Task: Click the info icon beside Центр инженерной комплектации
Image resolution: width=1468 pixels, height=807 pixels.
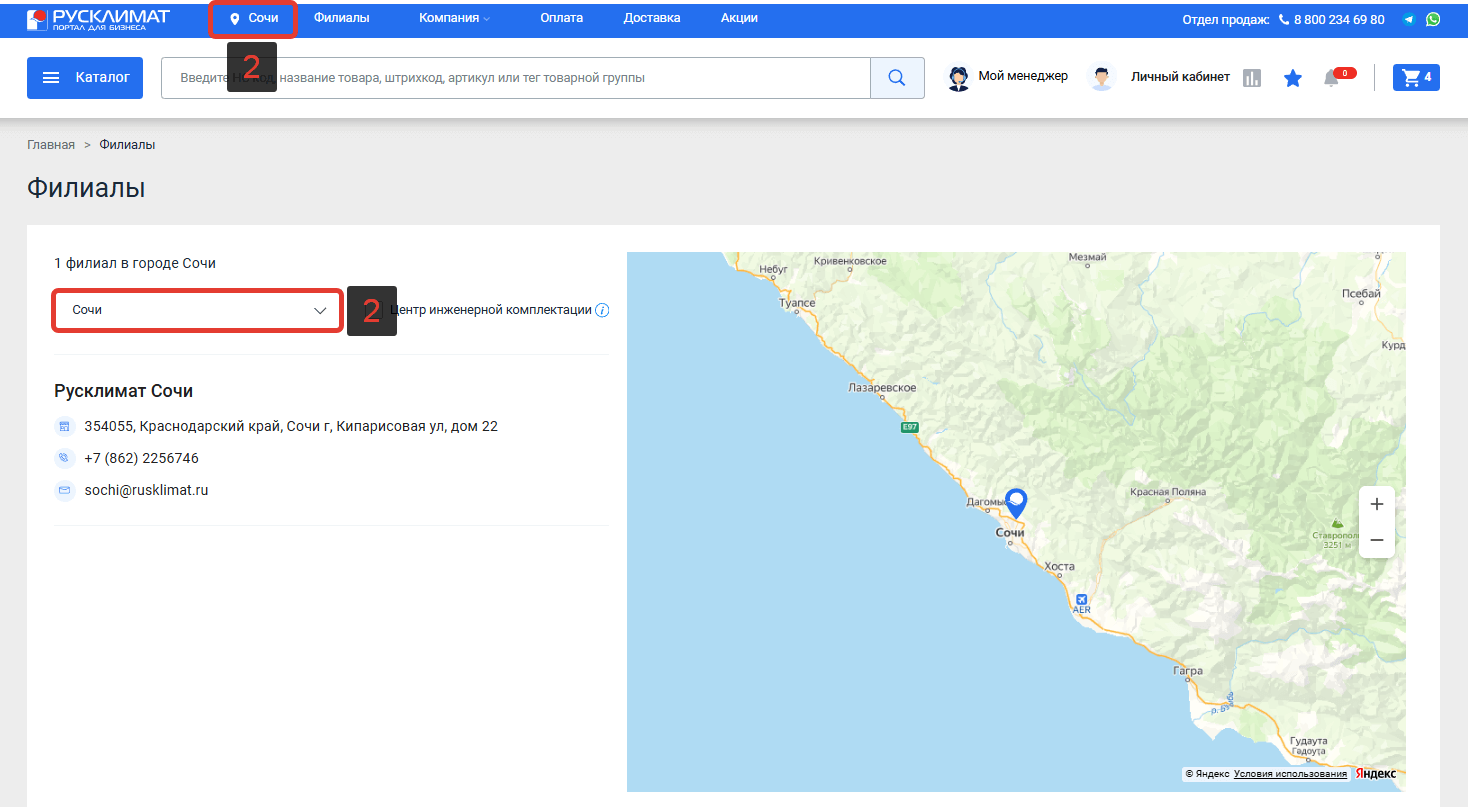Action: coord(602,310)
